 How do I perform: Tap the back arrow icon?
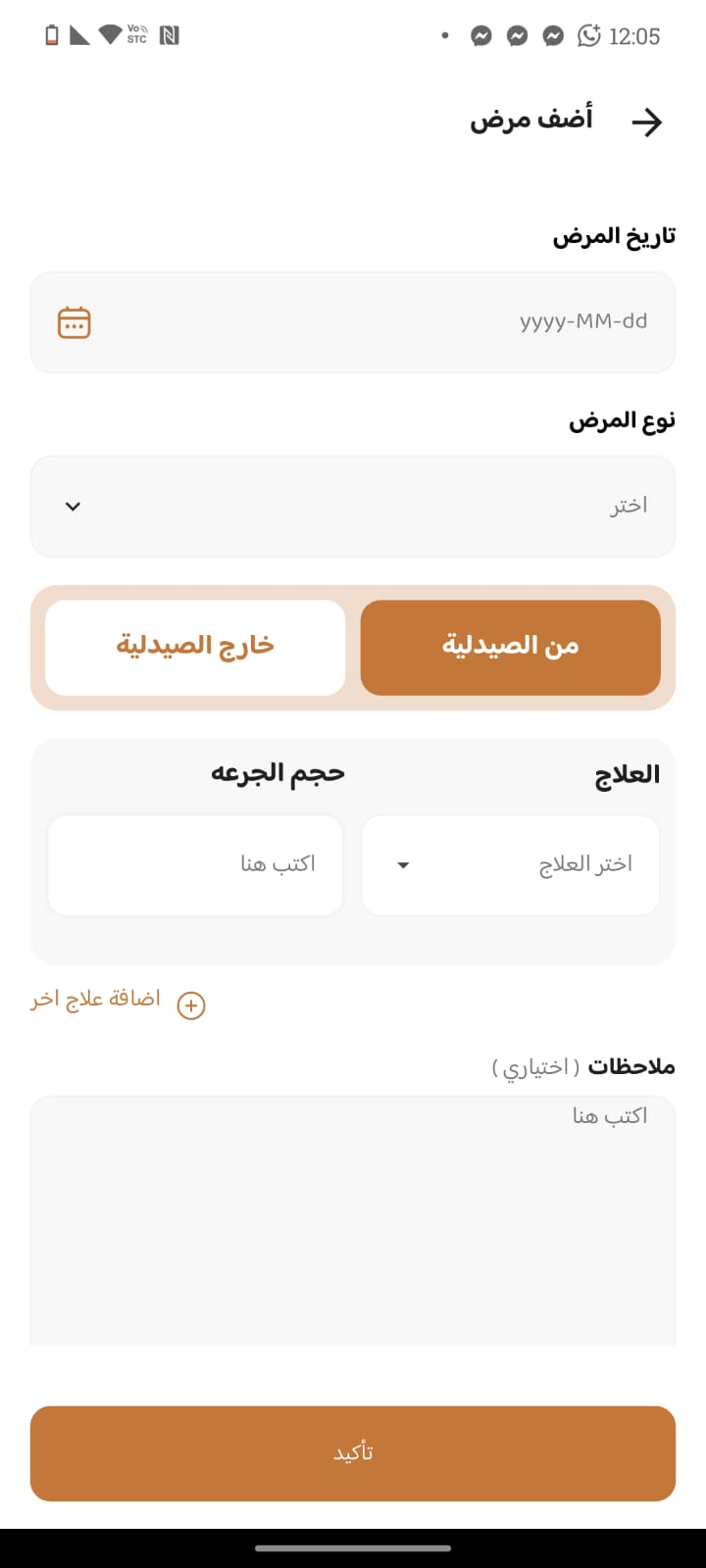647,122
